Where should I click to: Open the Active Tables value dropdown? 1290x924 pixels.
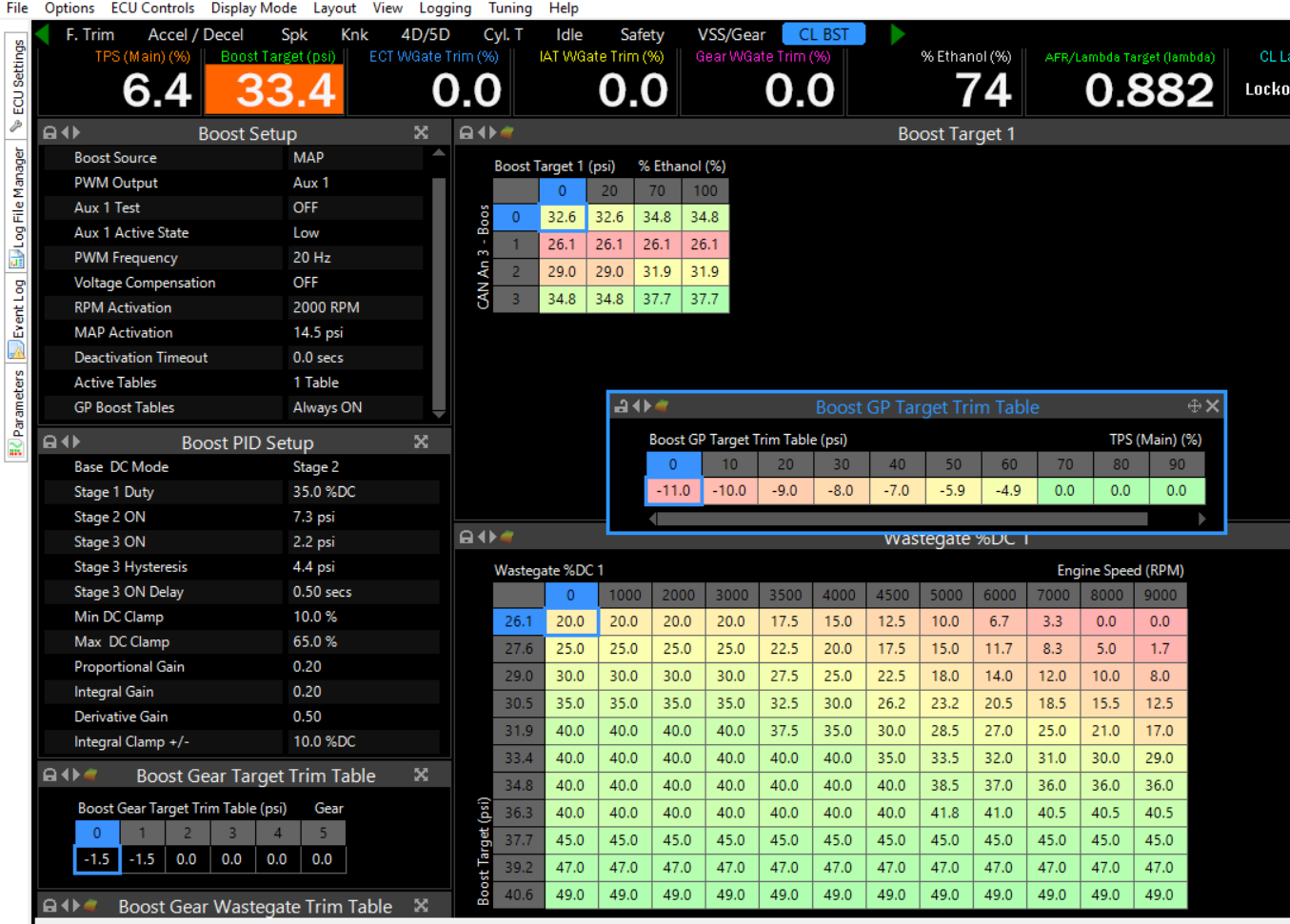356,383
